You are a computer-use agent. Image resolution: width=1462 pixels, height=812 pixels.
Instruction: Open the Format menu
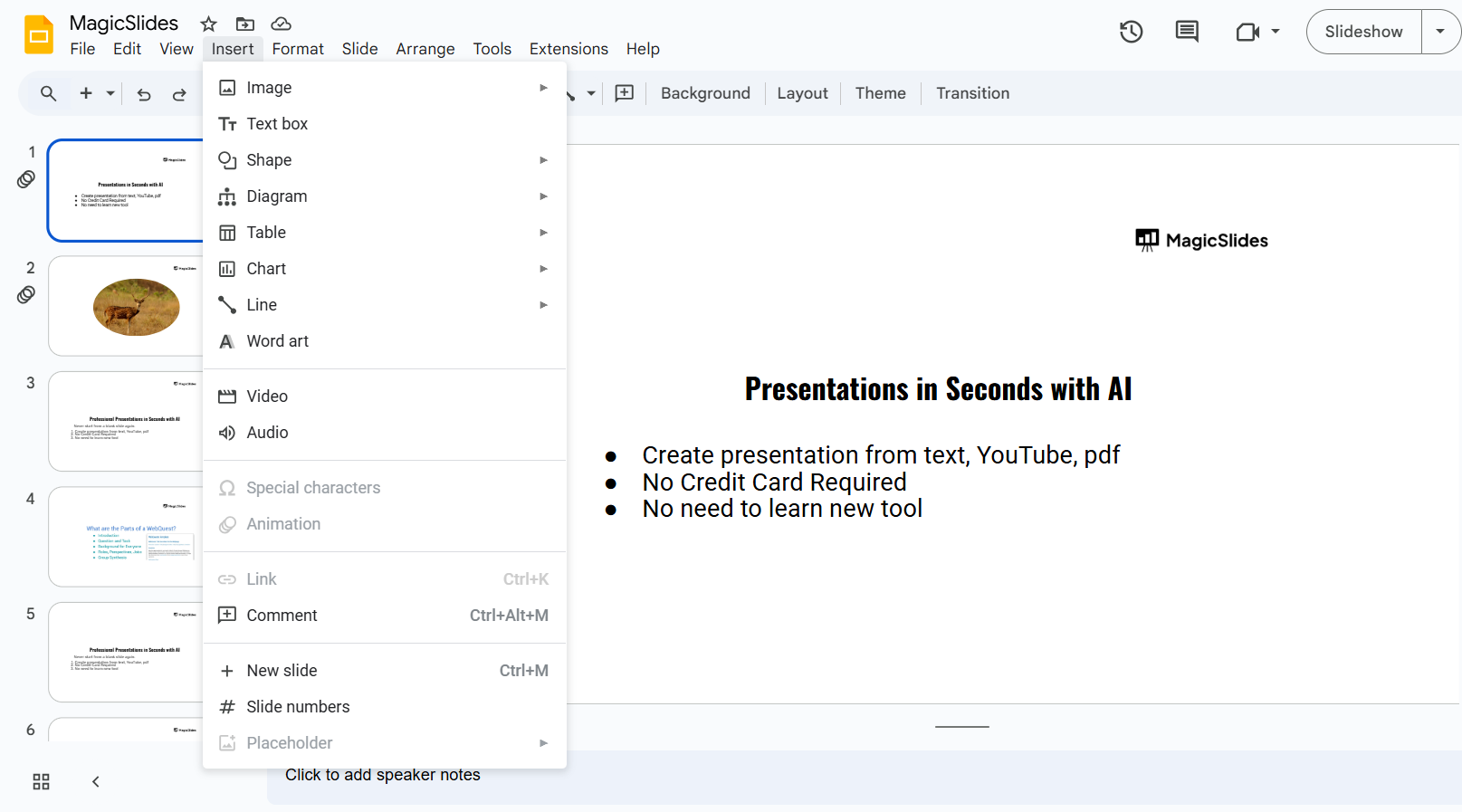298,49
